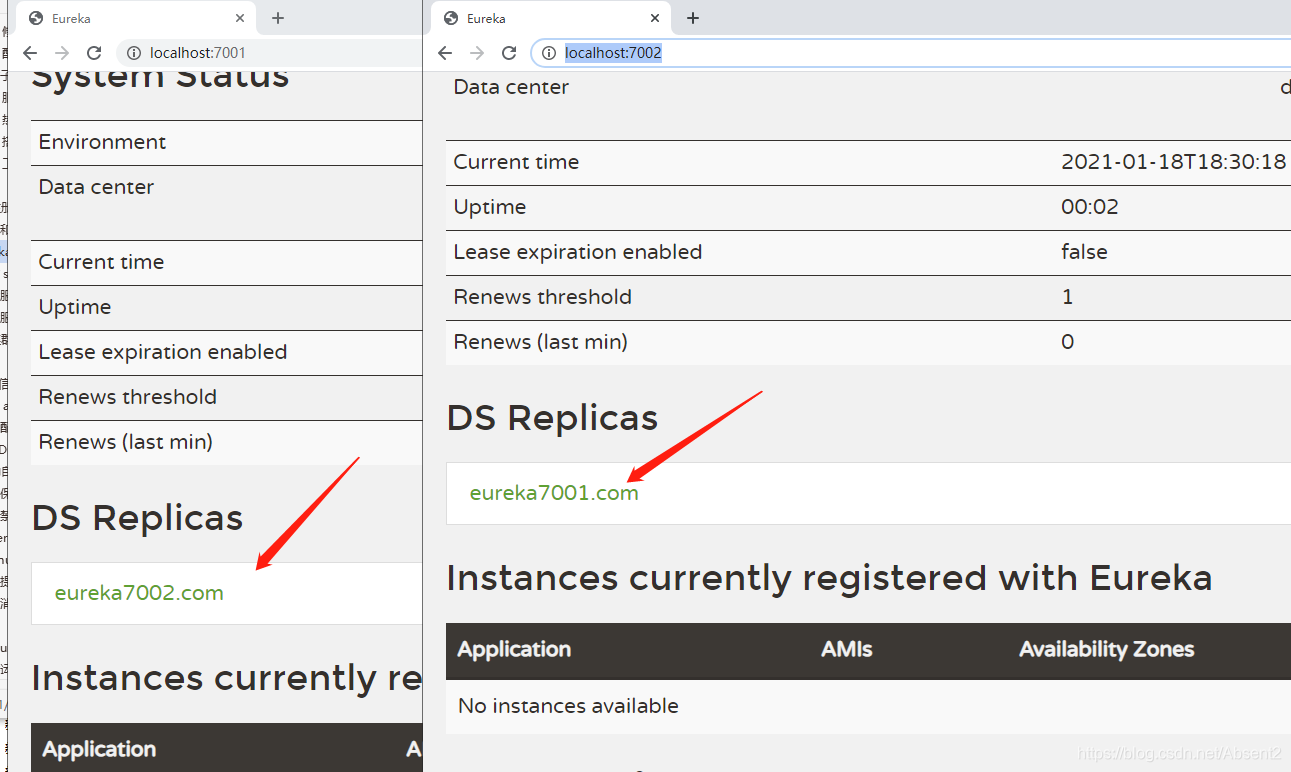Select the Eureka tab in the localhost:7002 window
Viewport: 1291px width, 772px height.
point(551,18)
